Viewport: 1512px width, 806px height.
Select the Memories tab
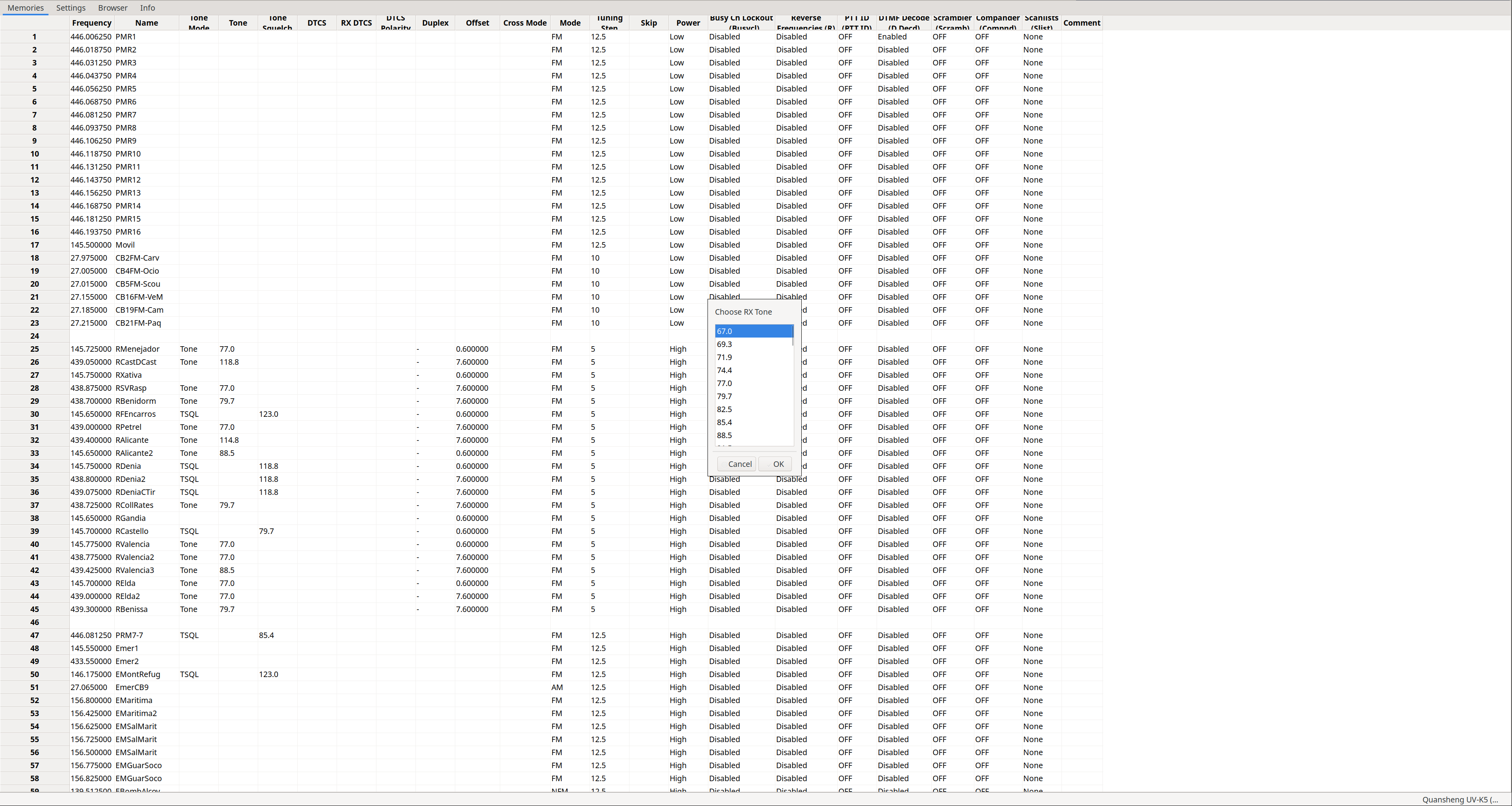(x=25, y=7)
